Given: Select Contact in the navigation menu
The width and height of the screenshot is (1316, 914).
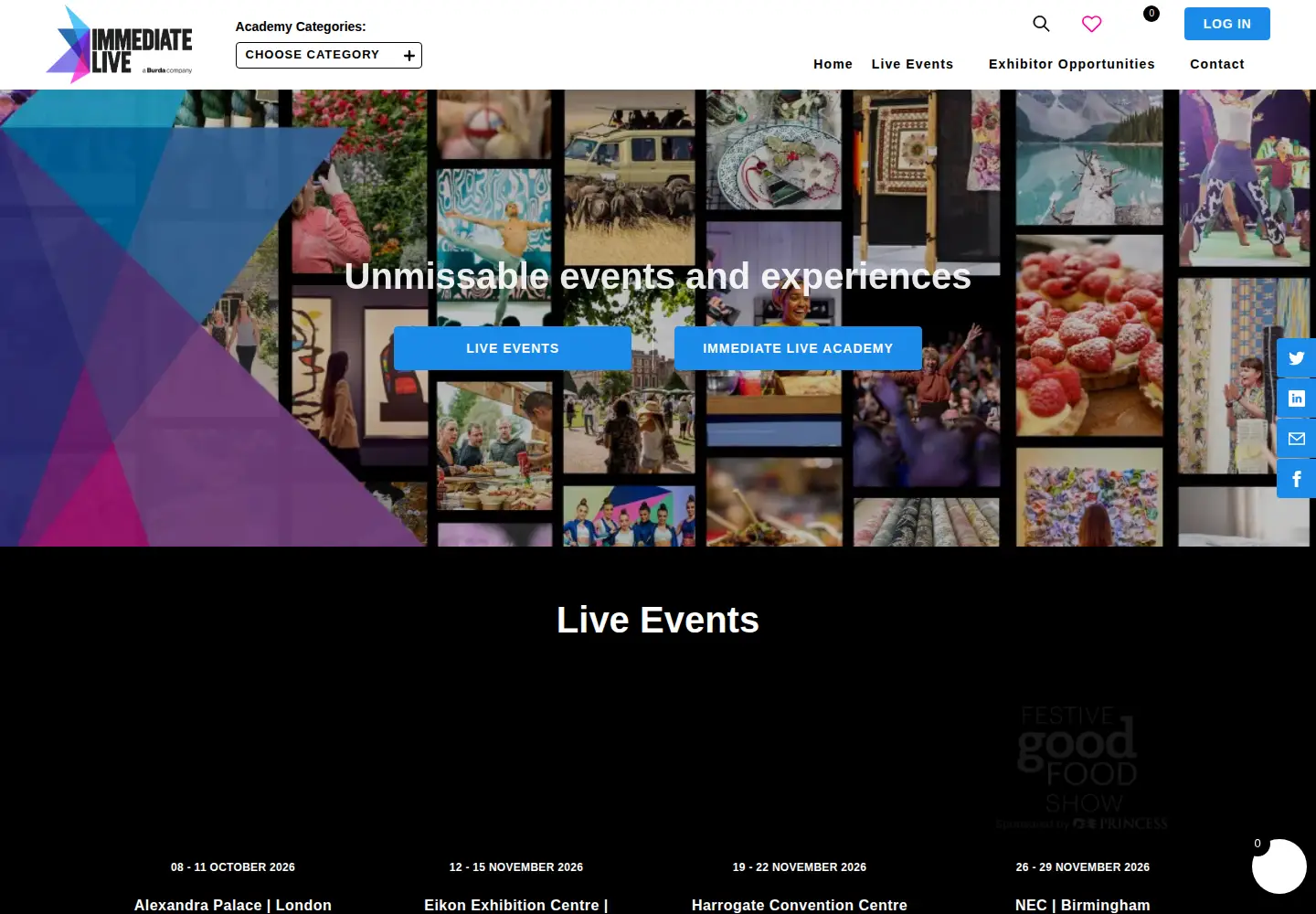Looking at the screenshot, I should tap(1217, 64).
